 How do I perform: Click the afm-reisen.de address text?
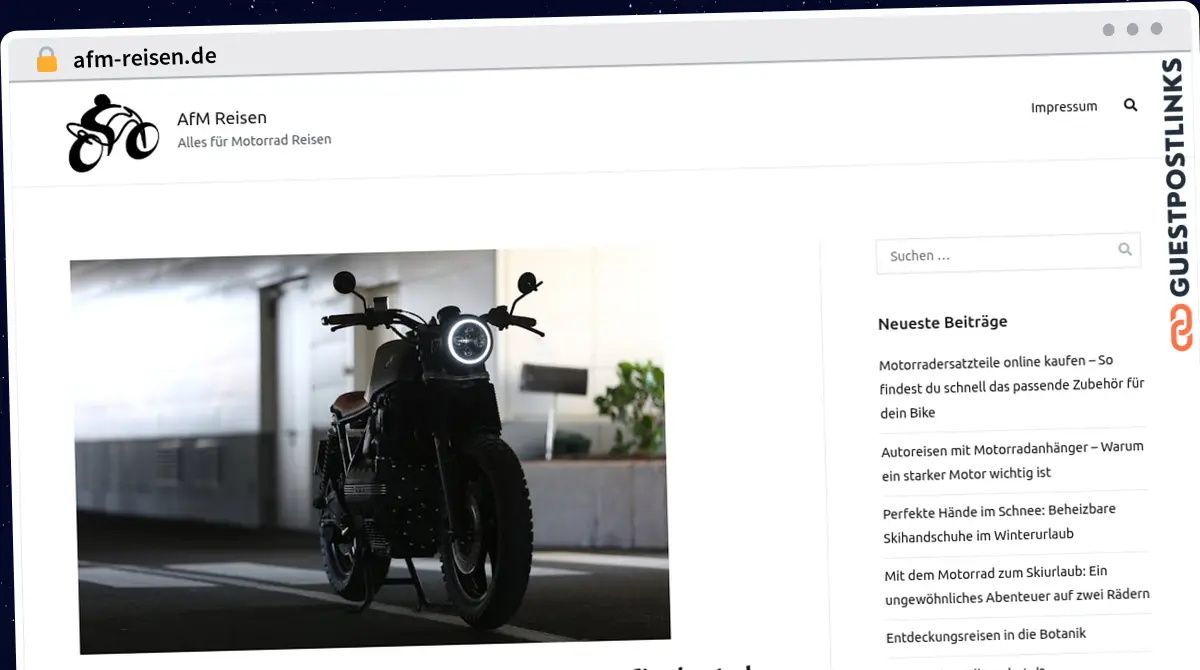tap(145, 57)
